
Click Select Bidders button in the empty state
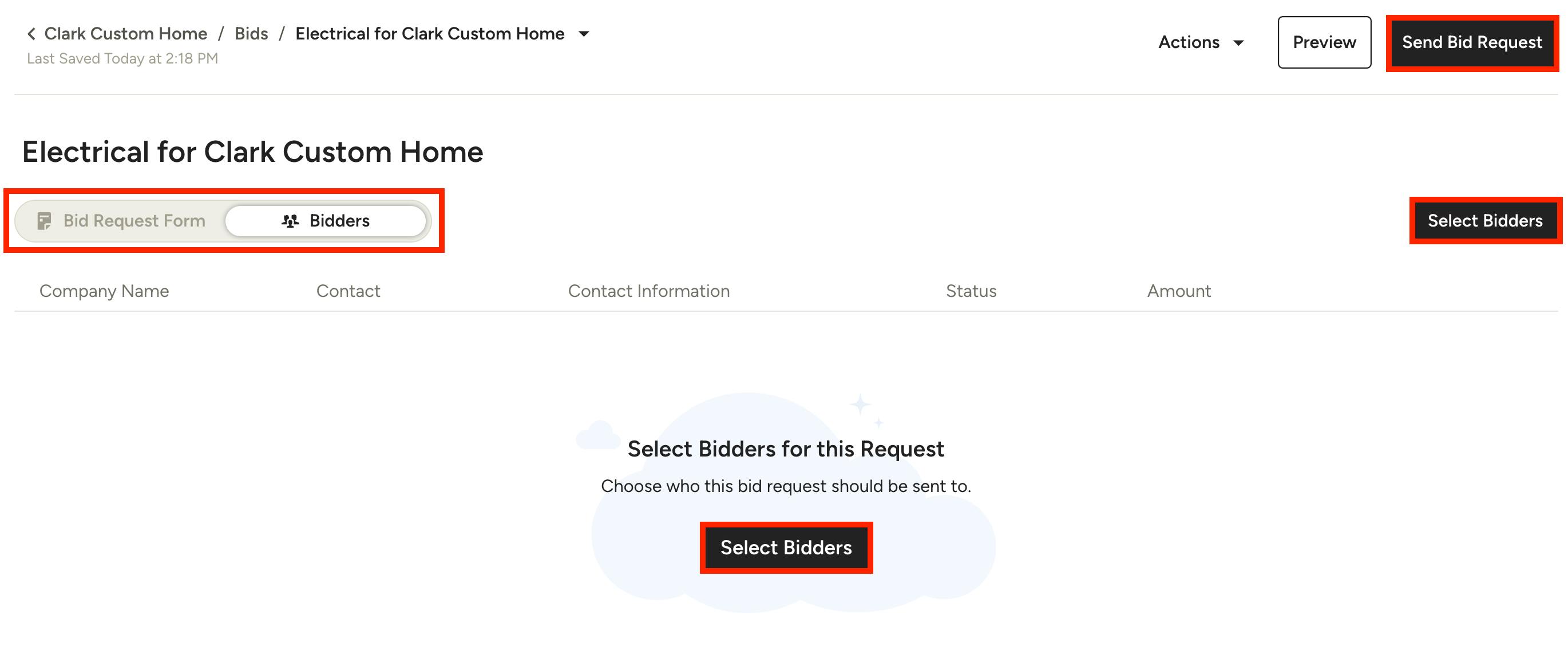786,547
